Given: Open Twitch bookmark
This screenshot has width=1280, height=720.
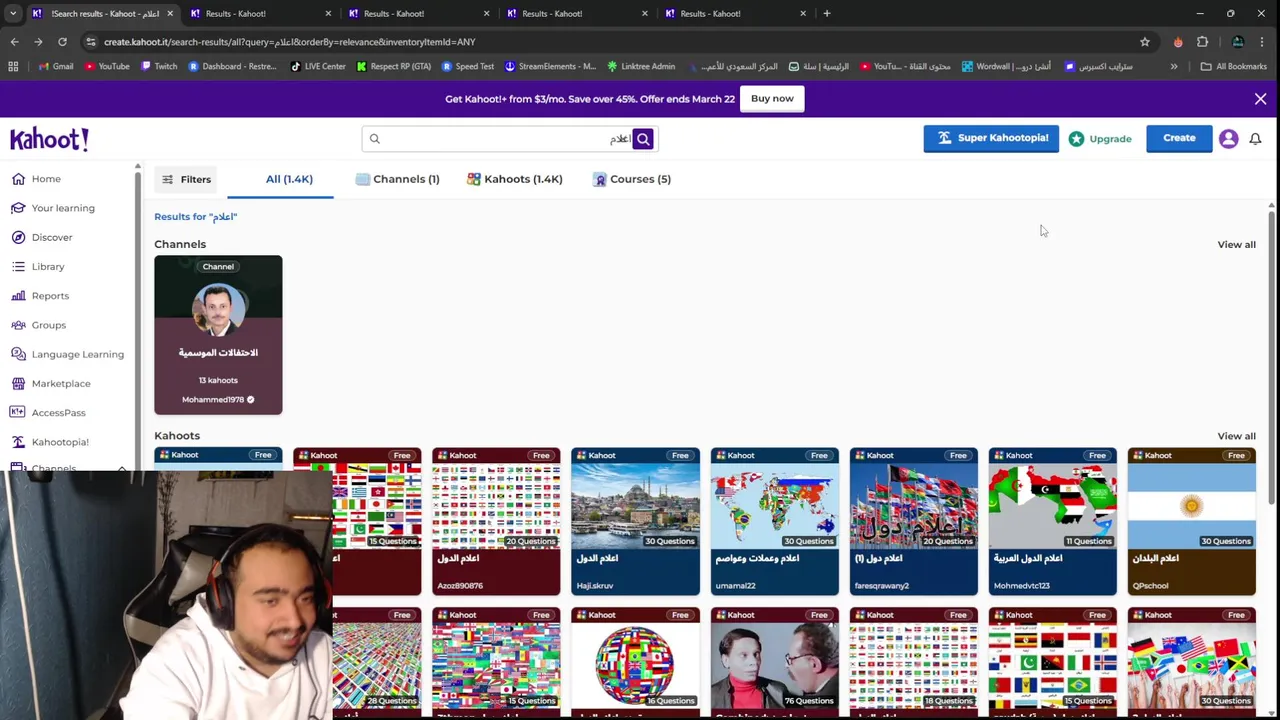Looking at the screenshot, I should (x=159, y=66).
